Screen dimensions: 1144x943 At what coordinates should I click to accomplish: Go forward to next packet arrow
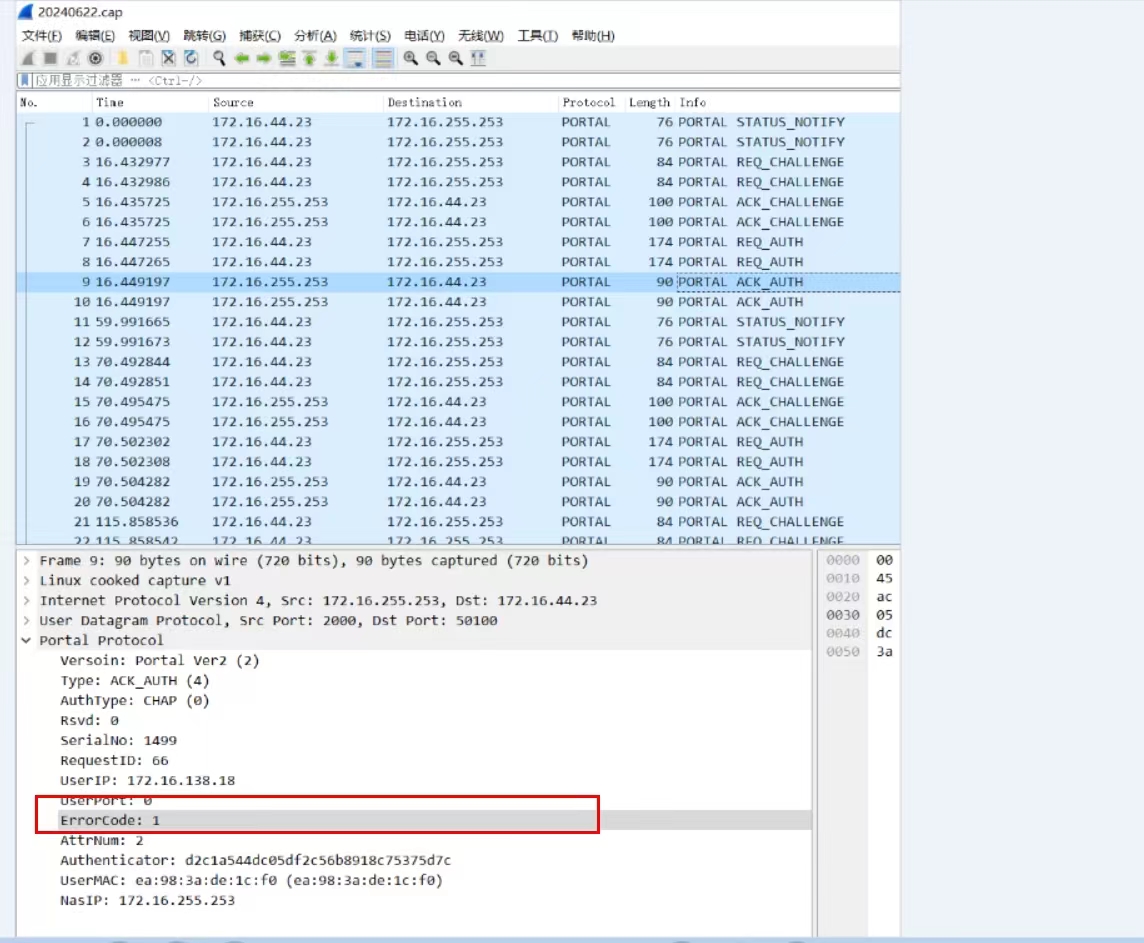pyautogui.click(x=264, y=58)
